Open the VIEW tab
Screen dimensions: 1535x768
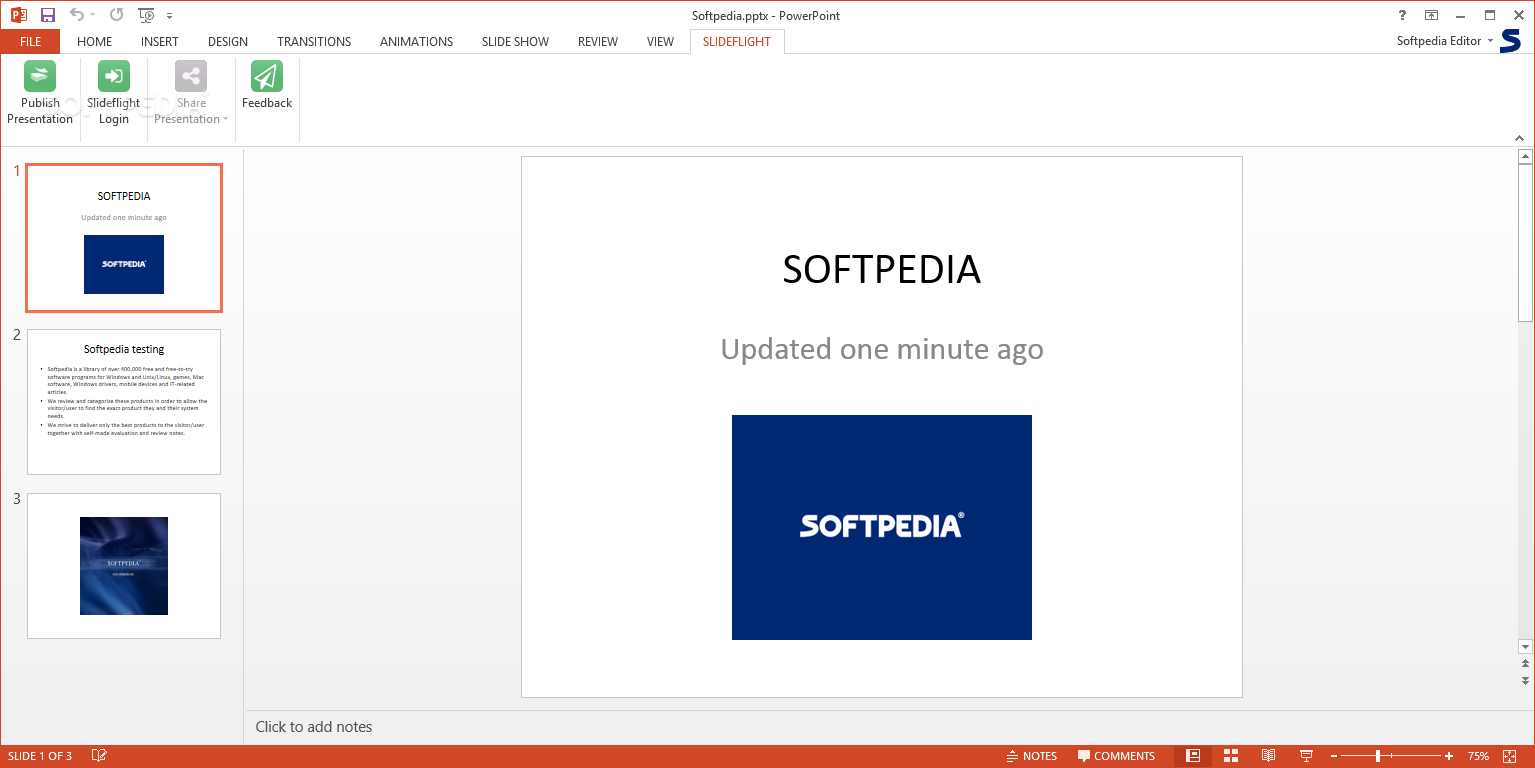click(x=661, y=42)
